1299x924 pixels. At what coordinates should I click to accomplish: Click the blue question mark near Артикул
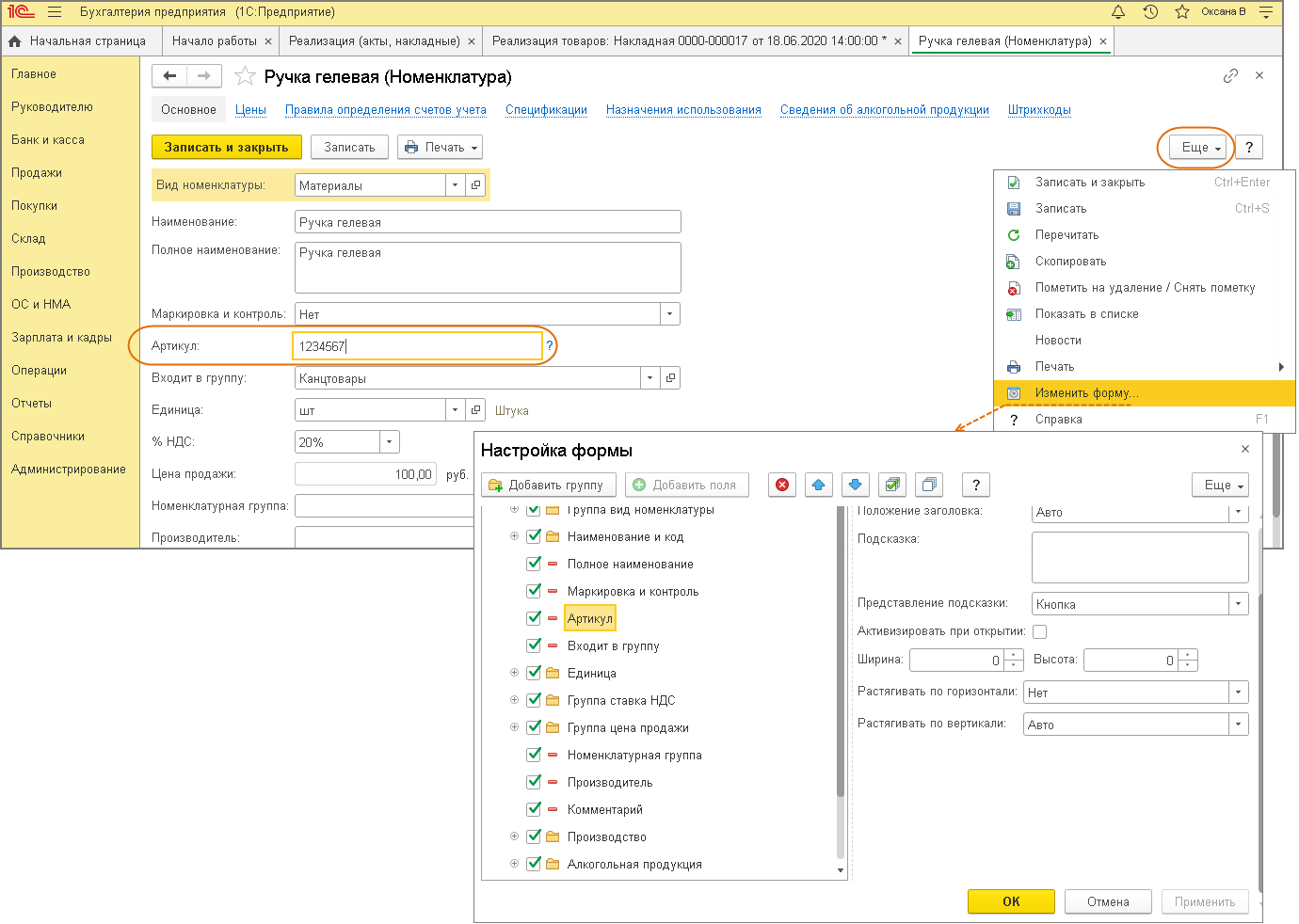pyautogui.click(x=550, y=345)
